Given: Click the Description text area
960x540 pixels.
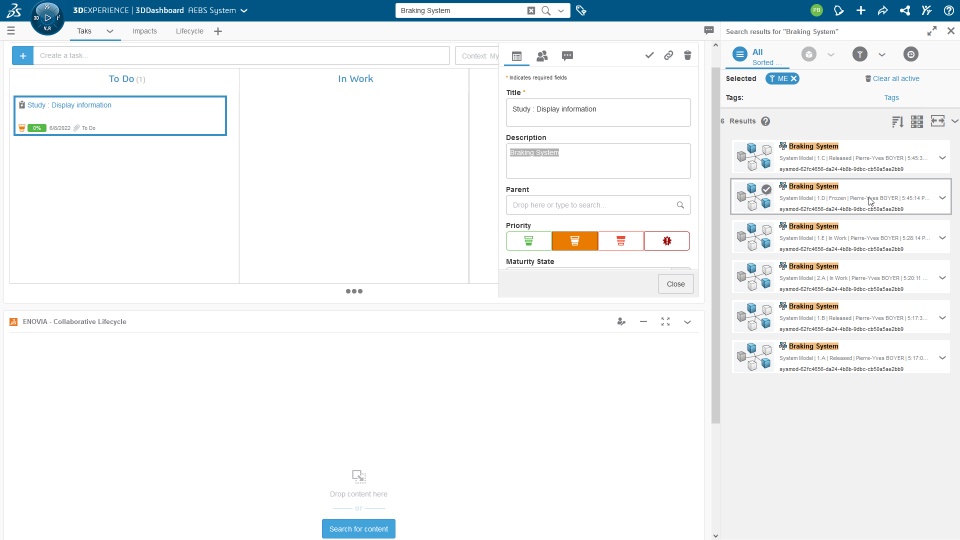Looking at the screenshot, I should coord(598,161).
